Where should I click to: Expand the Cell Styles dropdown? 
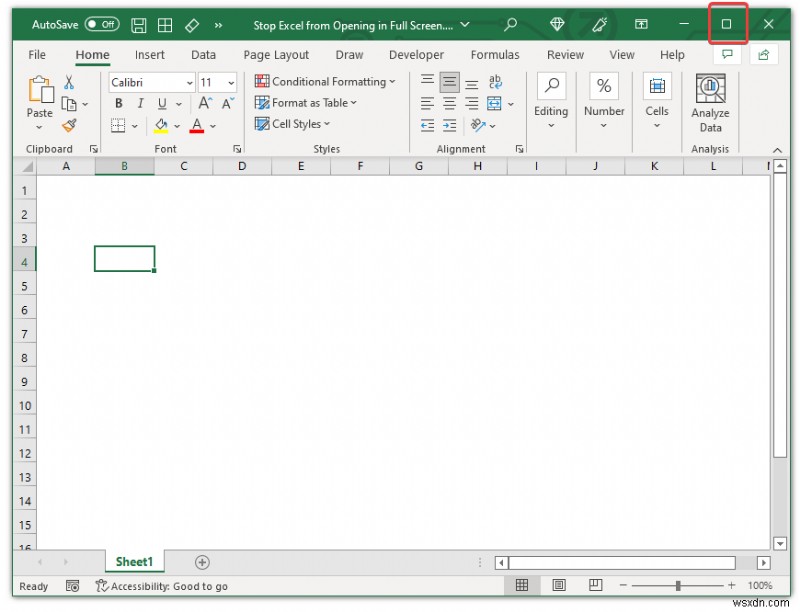302,123
